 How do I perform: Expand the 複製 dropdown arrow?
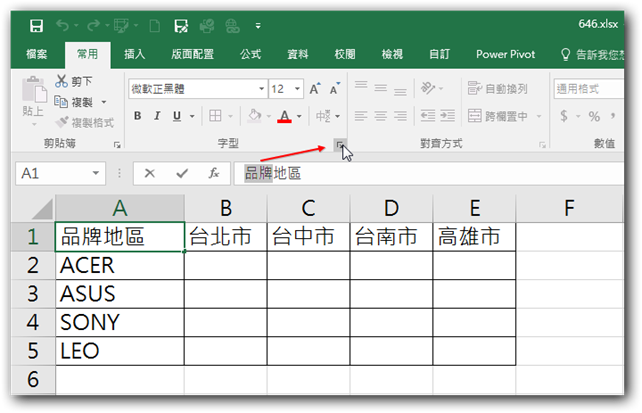point(104,102)
